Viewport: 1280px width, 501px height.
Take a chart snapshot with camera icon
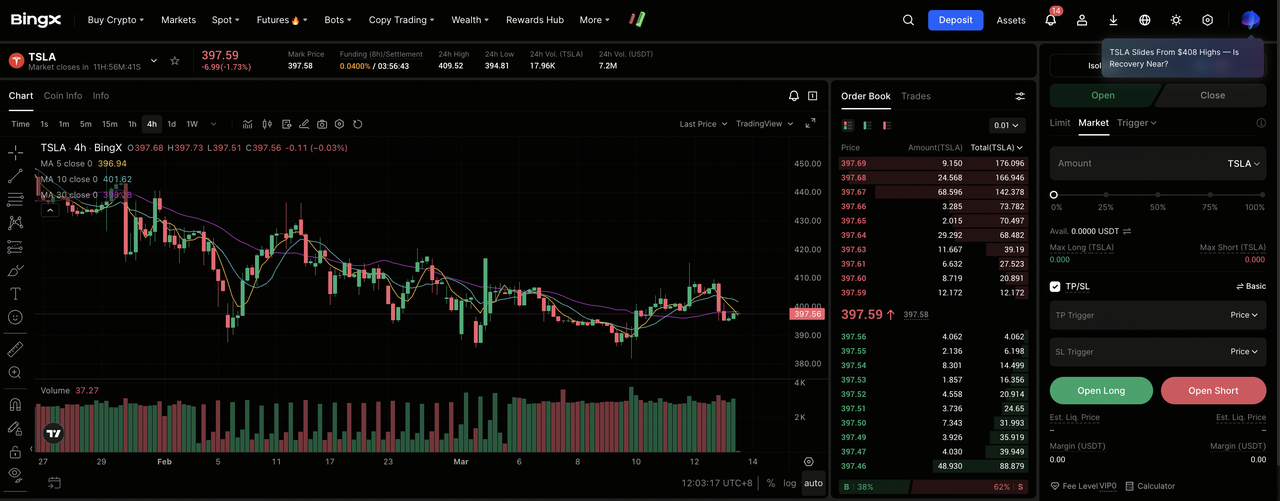pos(322,124)
